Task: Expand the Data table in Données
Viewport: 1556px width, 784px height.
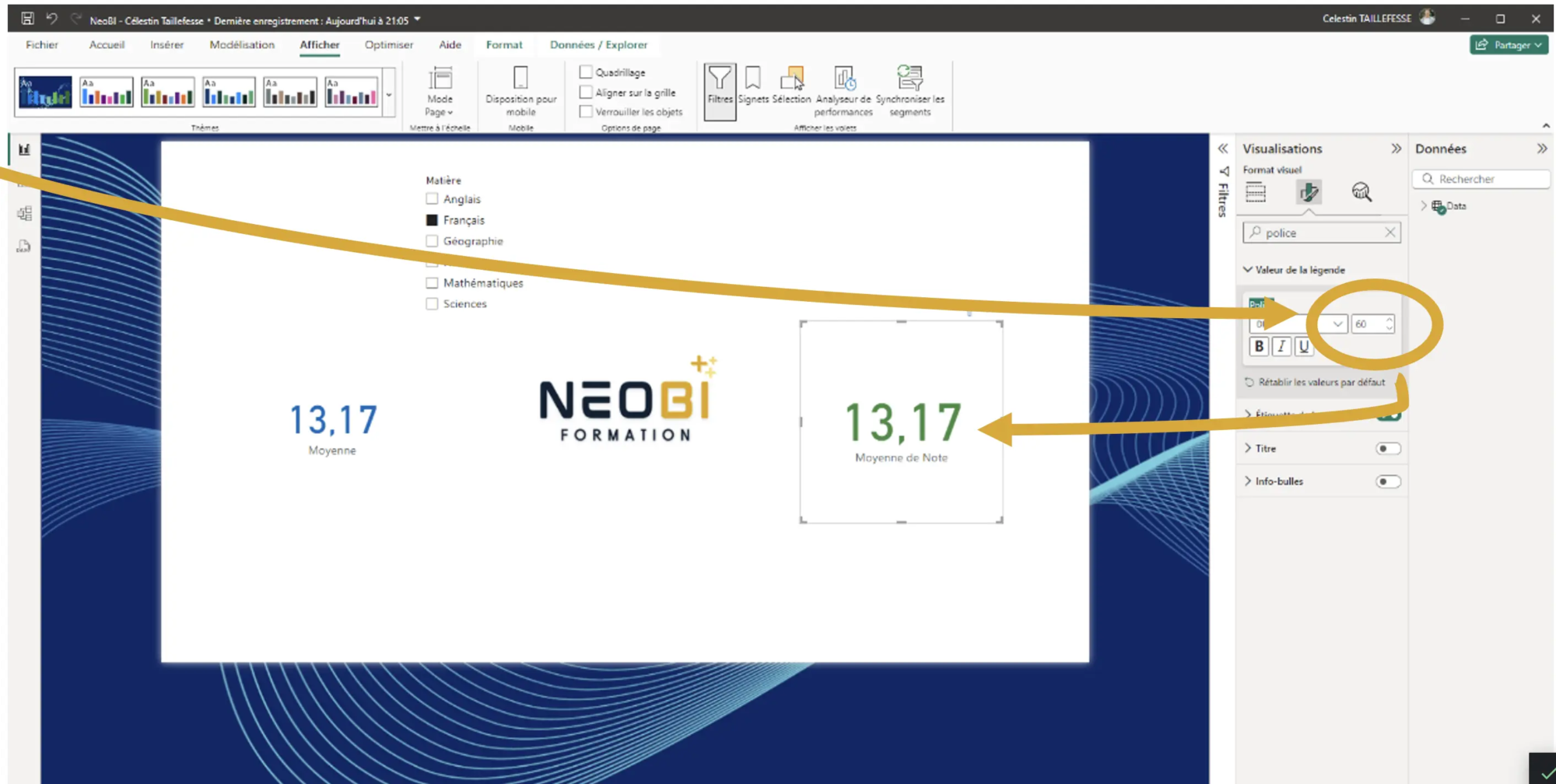Action: point(1424,206)
